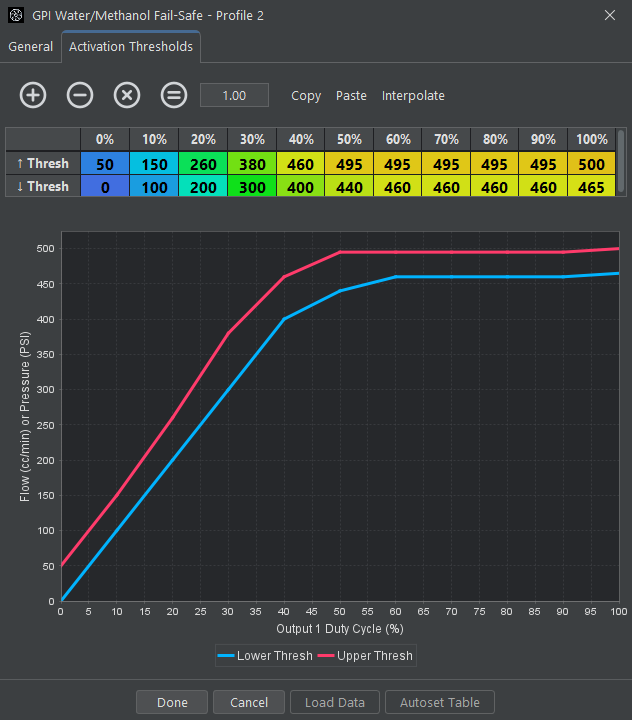This screenshot has width=632, height=720.
Task: Select upper thresh cell 495 at 70%
Action: pyautogui.click(x=446, y=163)
